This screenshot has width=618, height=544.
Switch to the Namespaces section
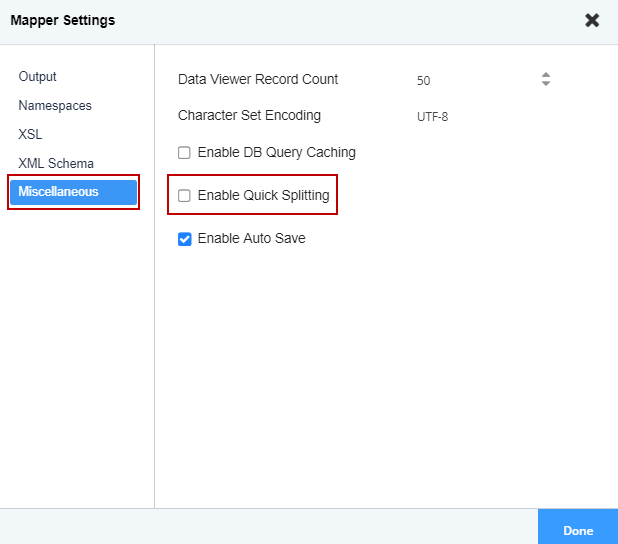(55, 106)
